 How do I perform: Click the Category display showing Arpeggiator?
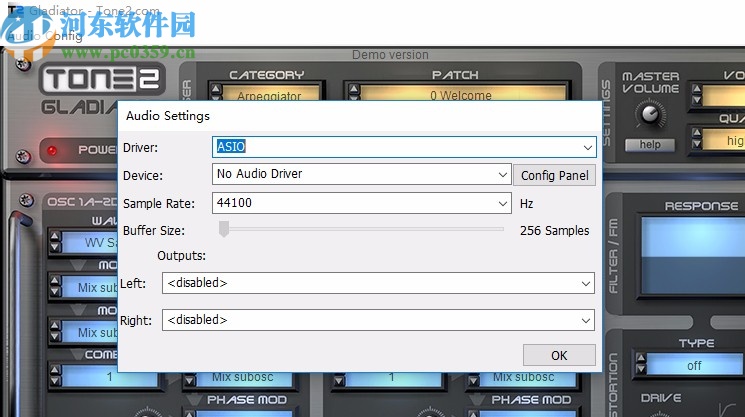point(271,94)
